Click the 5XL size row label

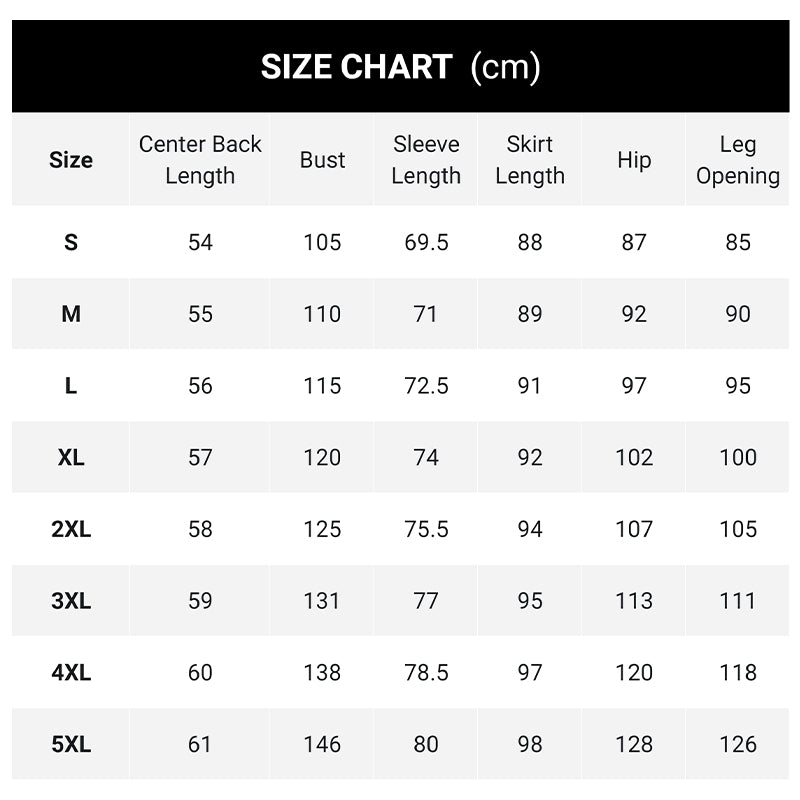pyautogui.click(x=71, y=745)
